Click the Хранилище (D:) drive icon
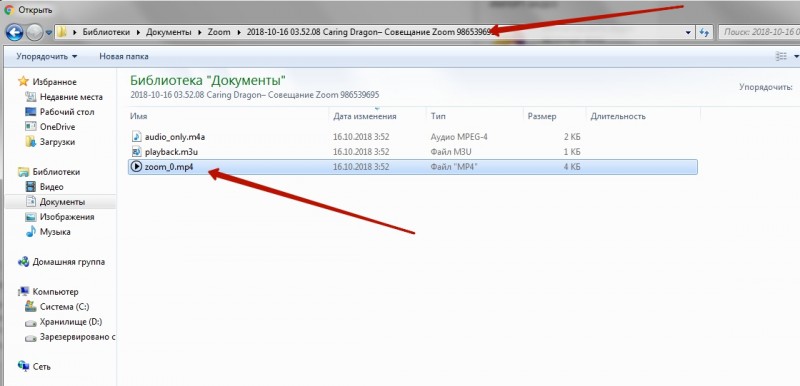This screenshot has height=386, width=800. (x=31, y=322)
